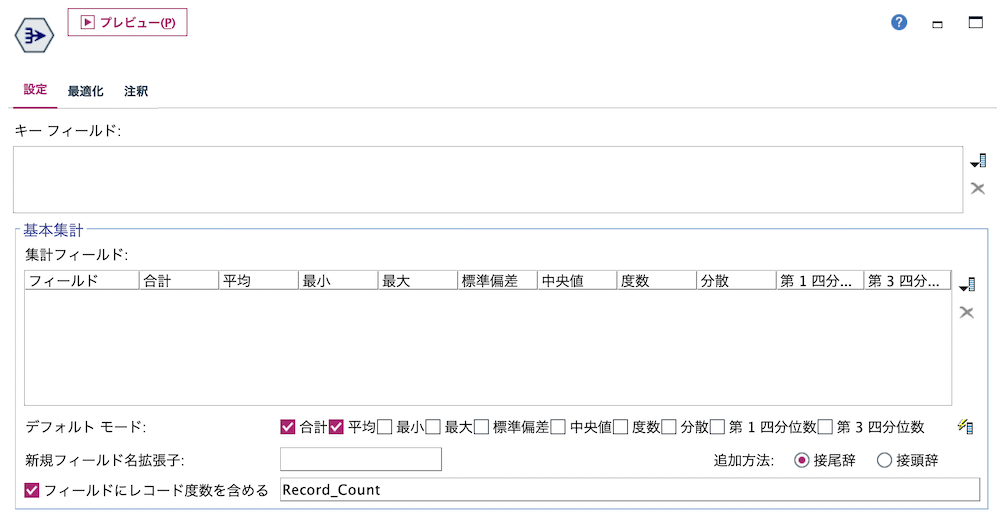Click the 中央値 column header

pos(577,280)
